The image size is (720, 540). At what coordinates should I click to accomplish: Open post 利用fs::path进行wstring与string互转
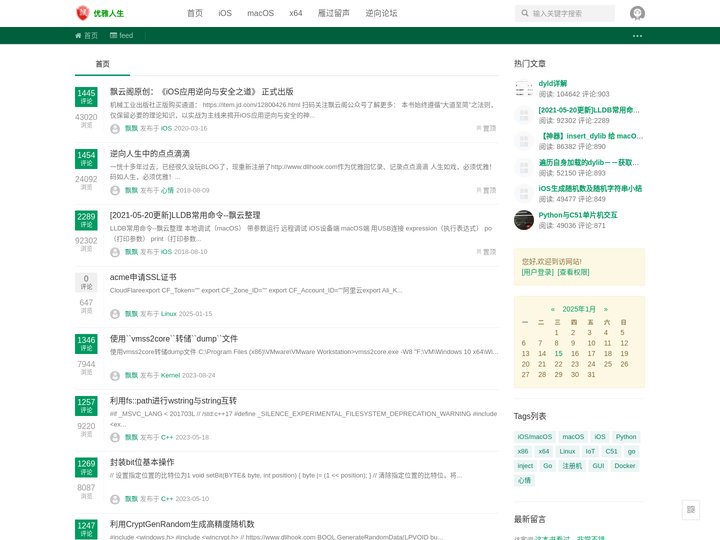(173, 401)
